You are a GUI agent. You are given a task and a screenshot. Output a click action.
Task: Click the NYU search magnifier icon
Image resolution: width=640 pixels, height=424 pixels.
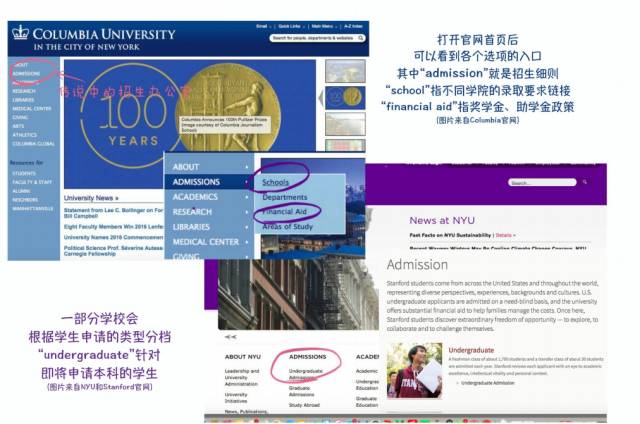[x=584, y=182]
